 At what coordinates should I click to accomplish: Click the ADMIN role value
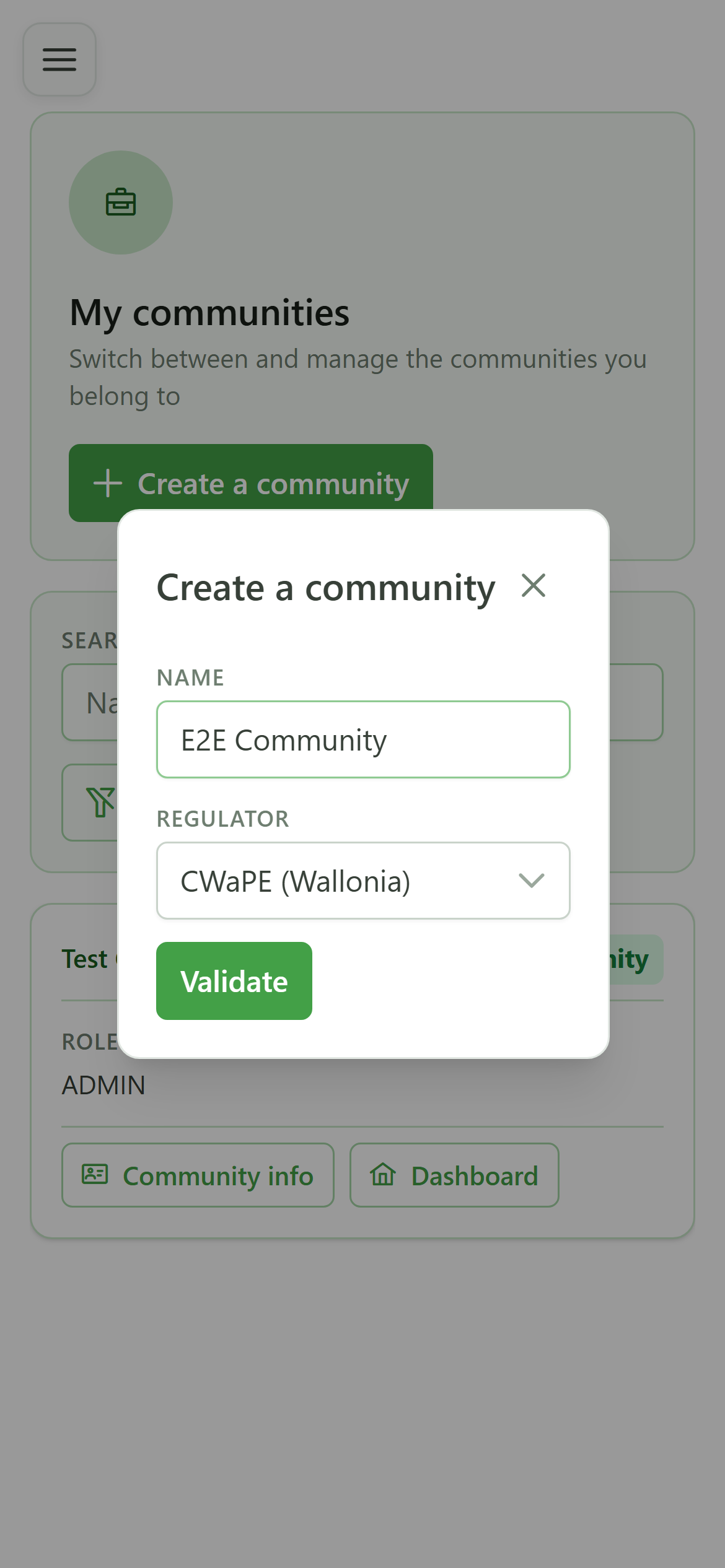[103, 1085]
